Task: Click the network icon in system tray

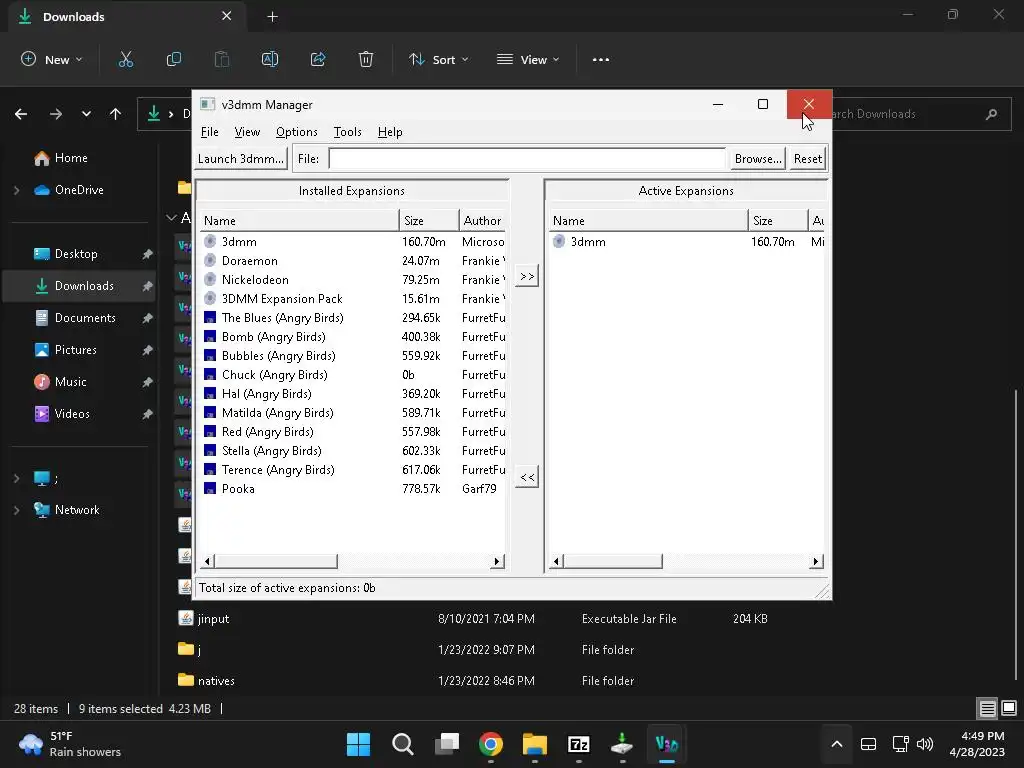Action: click(x=900, y=744)
